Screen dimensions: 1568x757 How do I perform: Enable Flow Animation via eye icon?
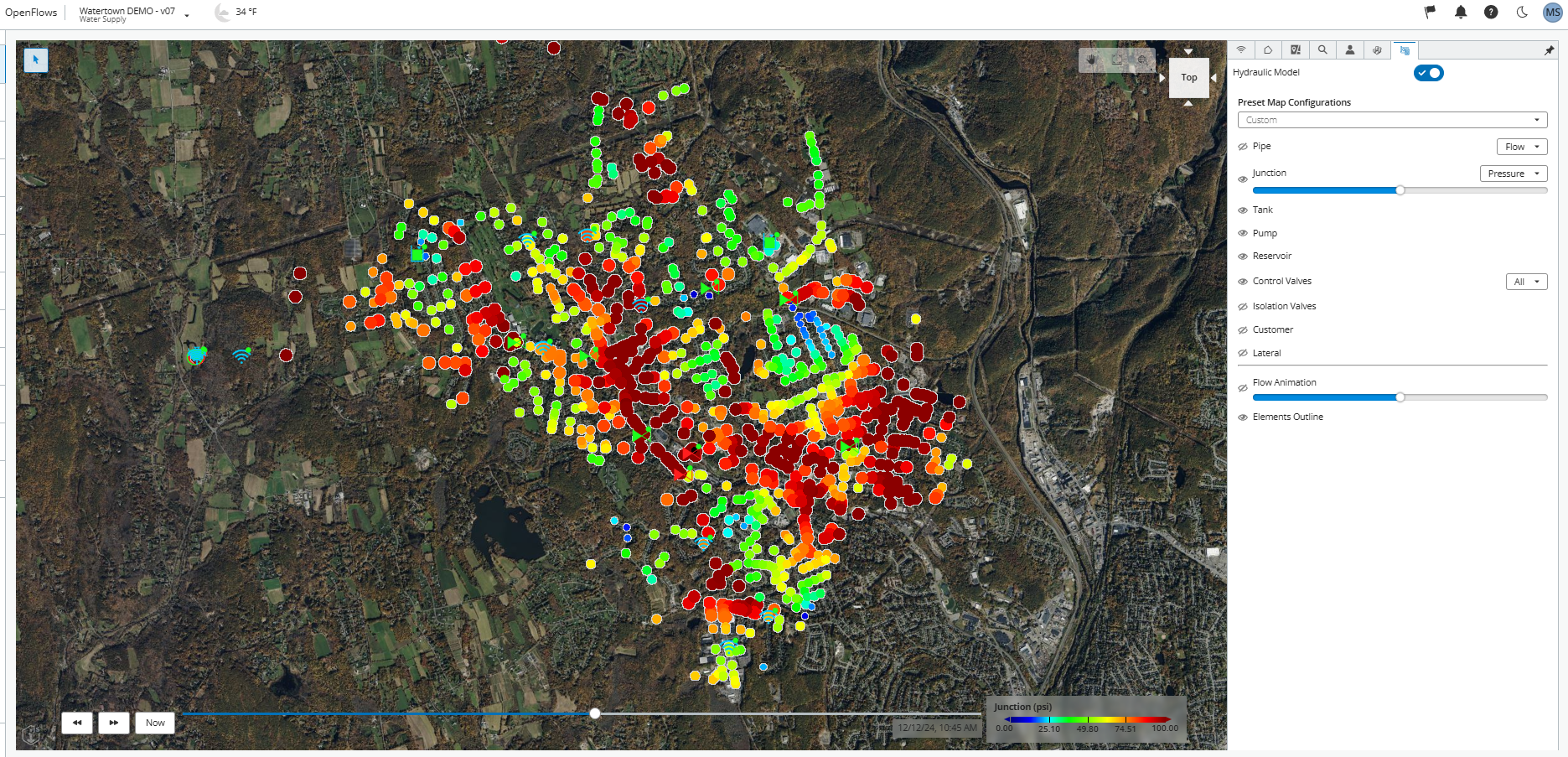(x=1243, y=388)
